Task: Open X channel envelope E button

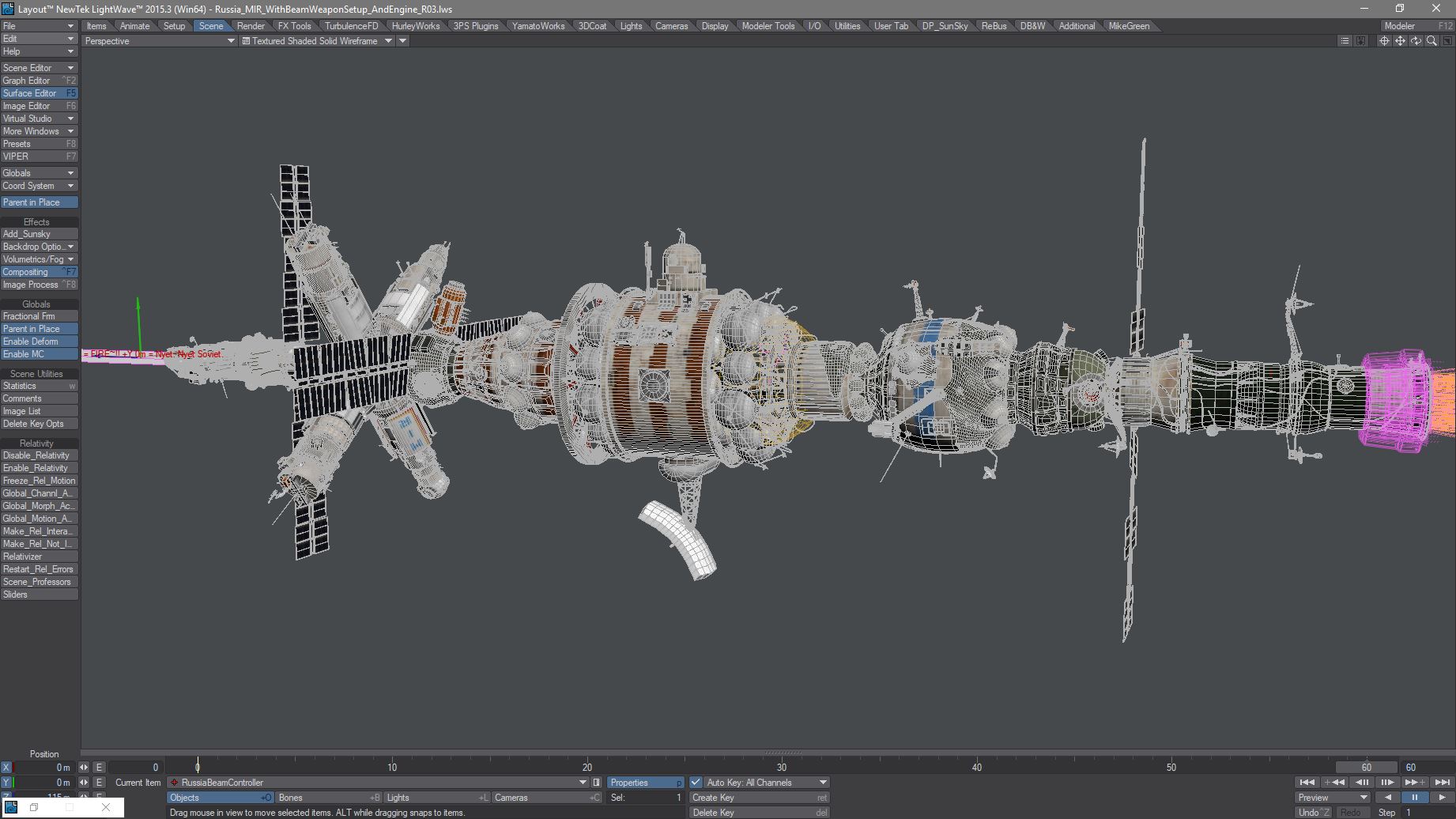Action: point(99,768)
